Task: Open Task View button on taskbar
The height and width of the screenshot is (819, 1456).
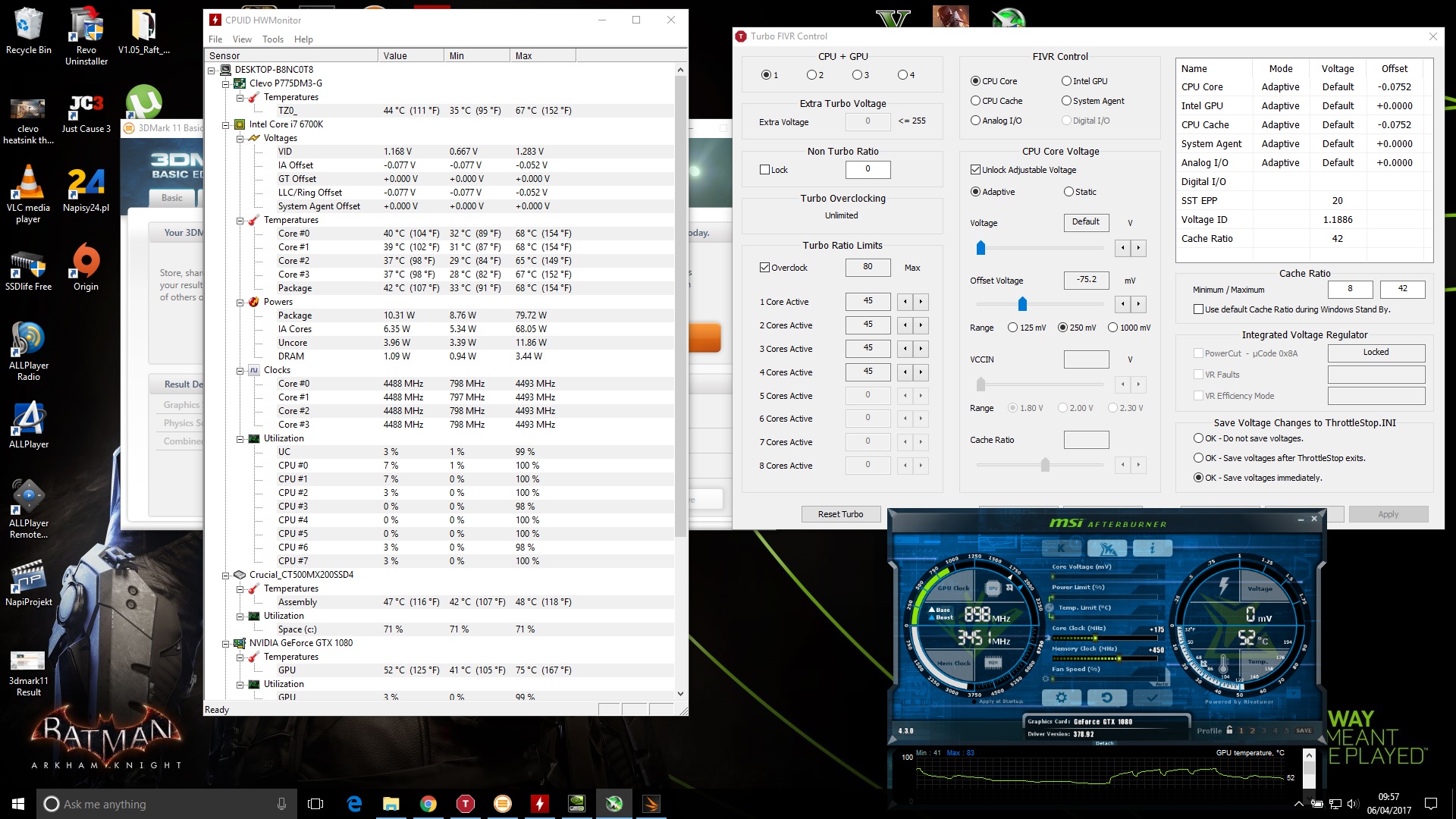Action: point(315,804)
